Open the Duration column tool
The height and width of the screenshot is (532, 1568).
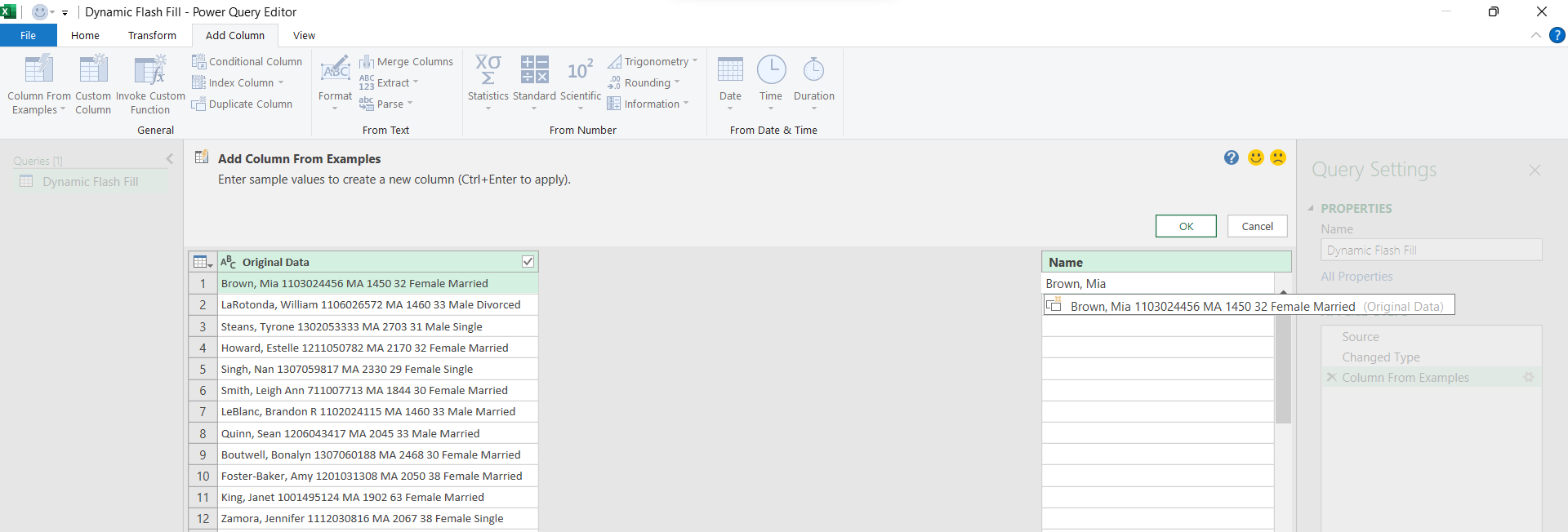(x=814, y=83)
